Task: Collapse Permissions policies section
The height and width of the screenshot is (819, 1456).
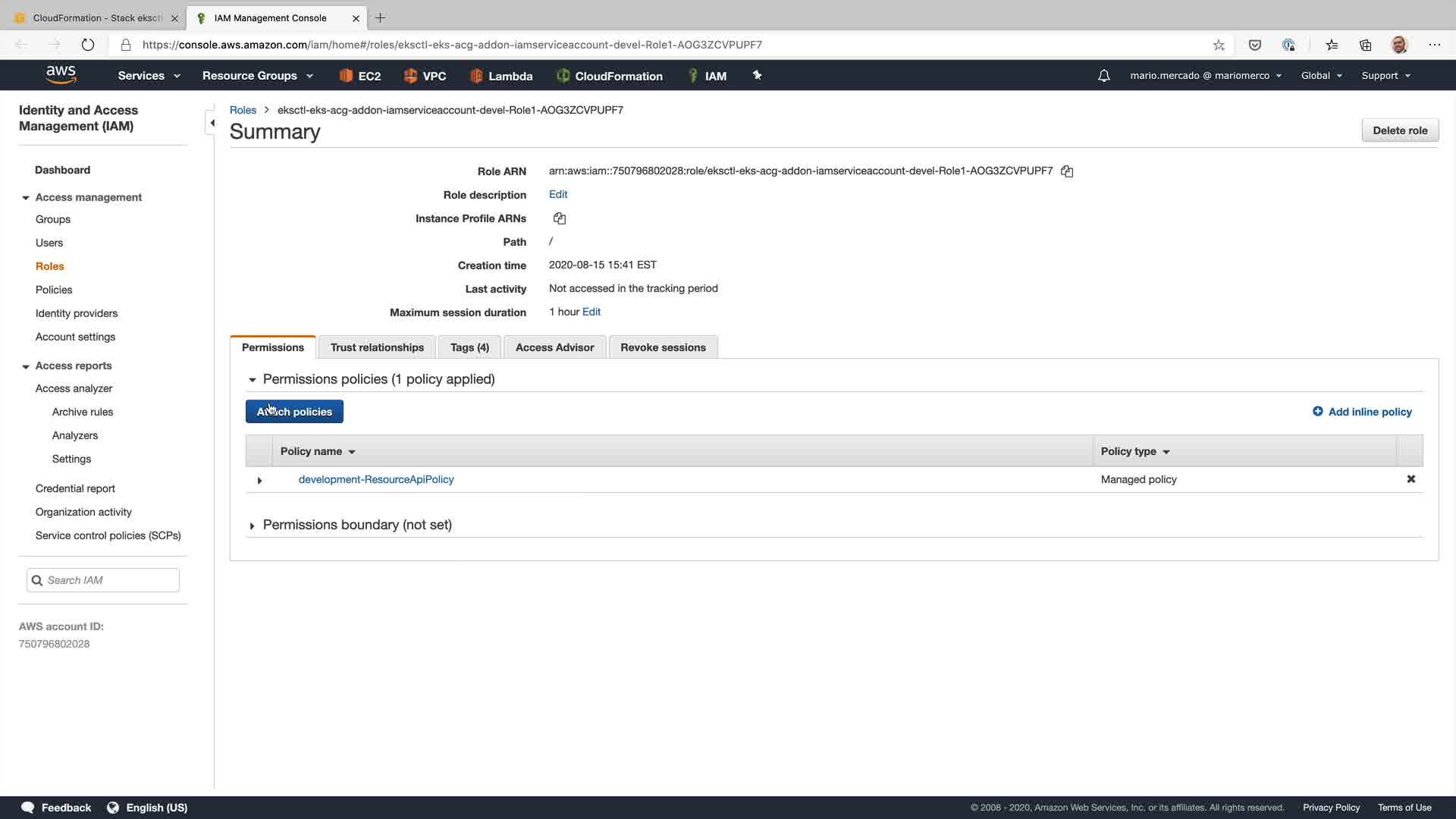Action: point(253,379)
